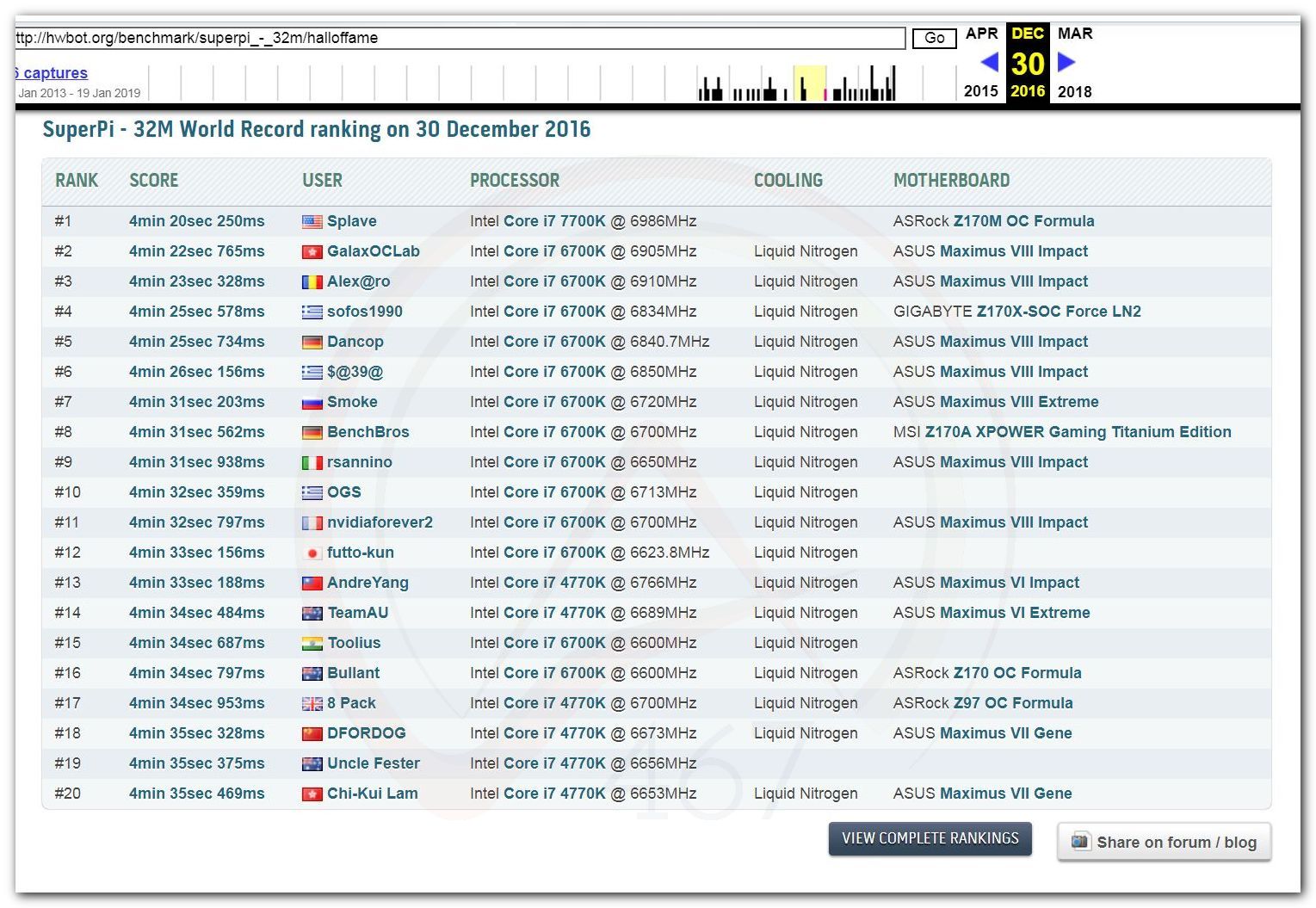This screenshot has width=1316, height=908.
Task: Click the Taiwan flag beside AndreYang
Action: [312, 584]
